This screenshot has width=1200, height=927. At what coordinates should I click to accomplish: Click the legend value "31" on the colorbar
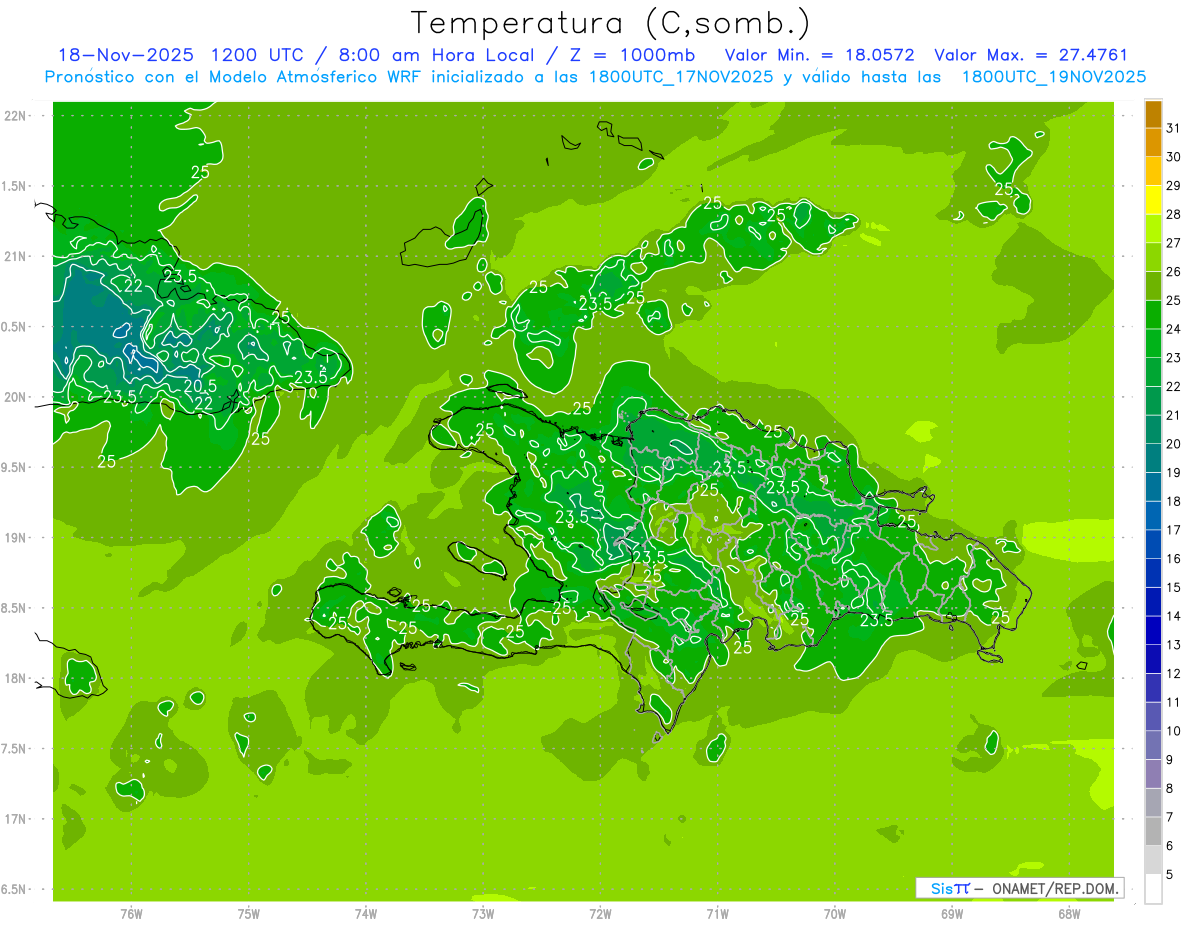1174,128
